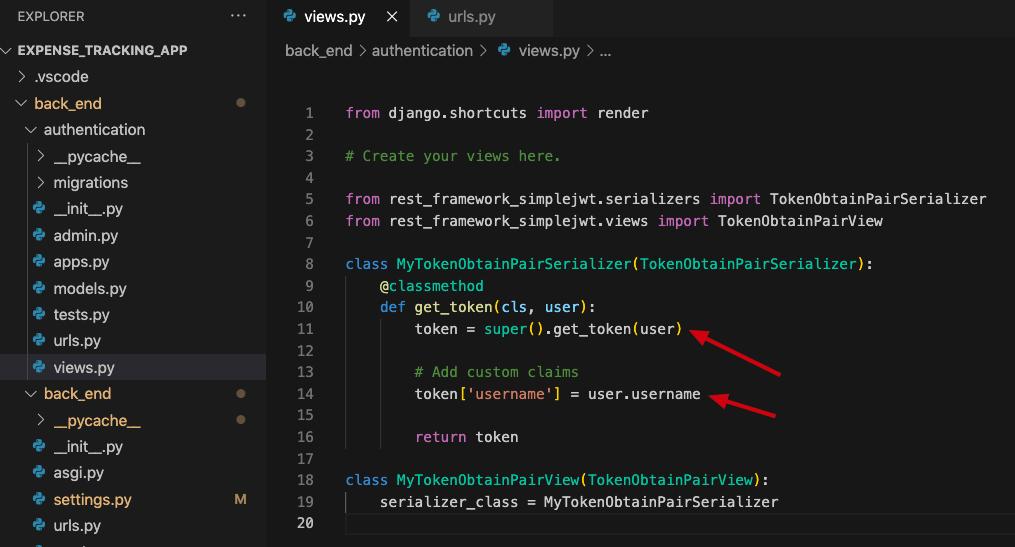
Task: Collapse the EXPENSE_TRACKING_APP root section
Action: click(x=102, y=50)
